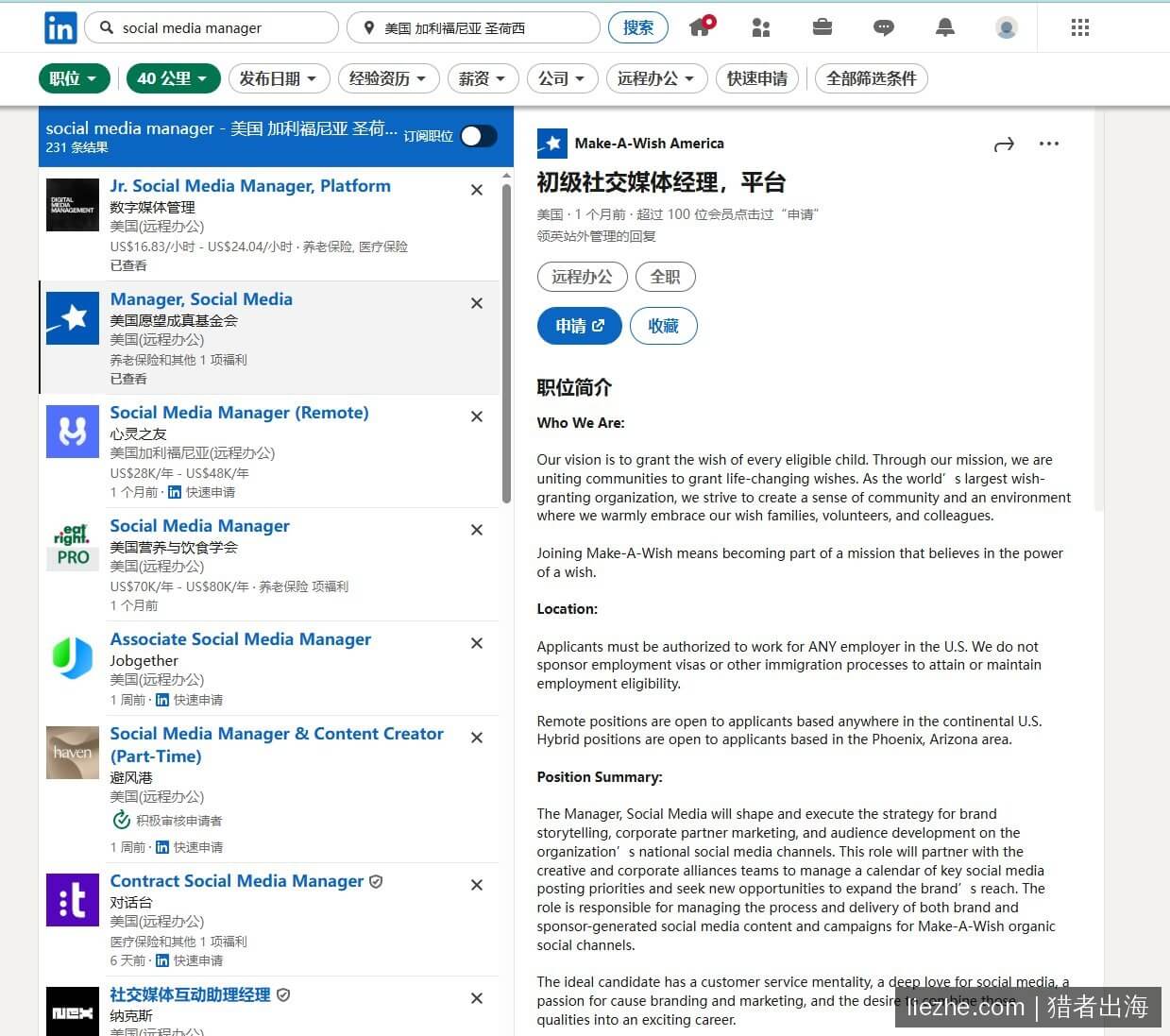Viewport: 1170px width, 1036px height.
Task: Click the social media manager search field
Action: [x=212, y=27]
